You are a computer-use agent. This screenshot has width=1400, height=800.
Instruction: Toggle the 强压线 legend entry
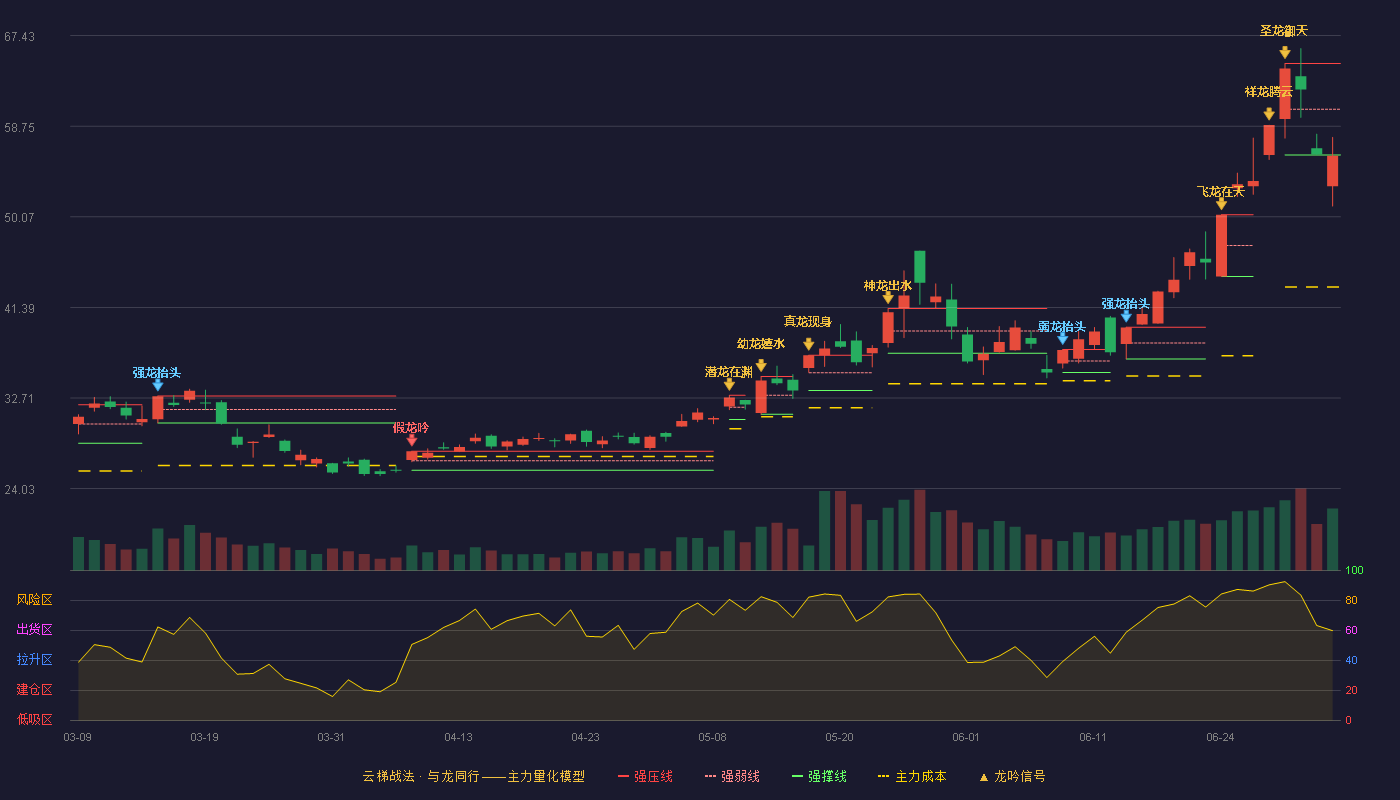645,776
